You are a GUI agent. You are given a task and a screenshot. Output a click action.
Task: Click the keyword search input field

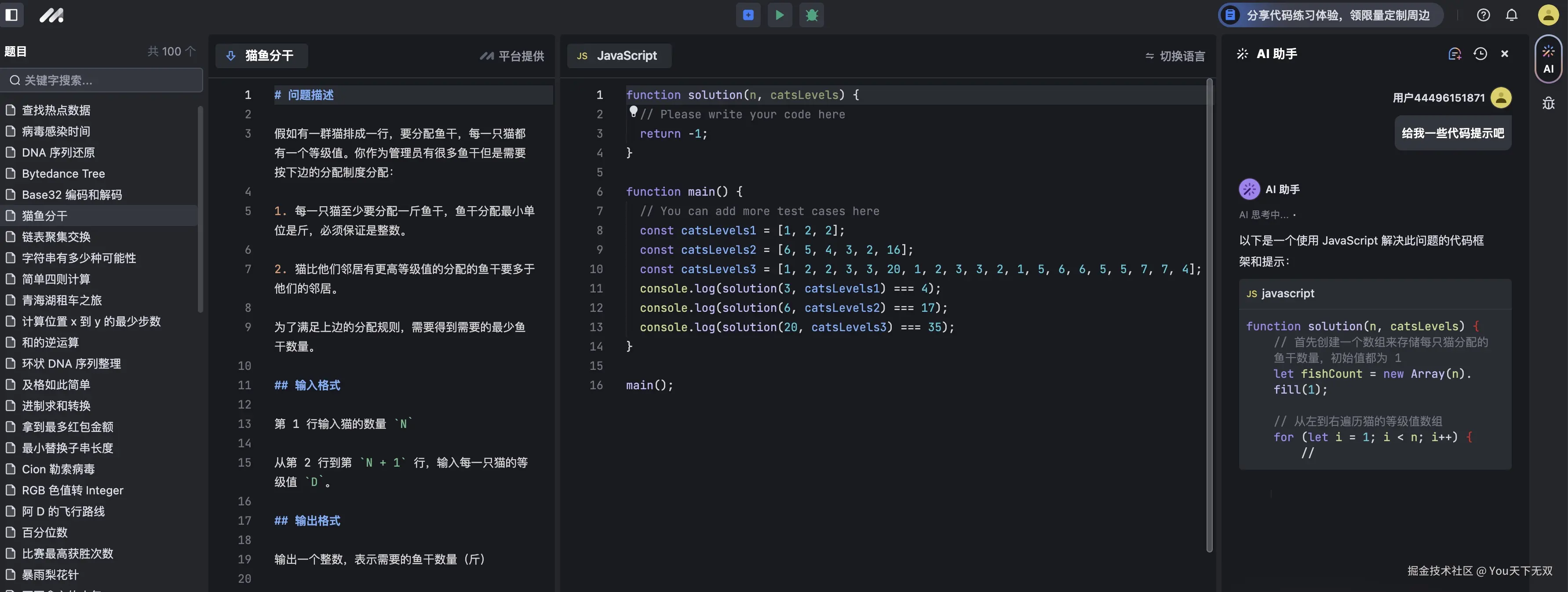tap(102, 80)
